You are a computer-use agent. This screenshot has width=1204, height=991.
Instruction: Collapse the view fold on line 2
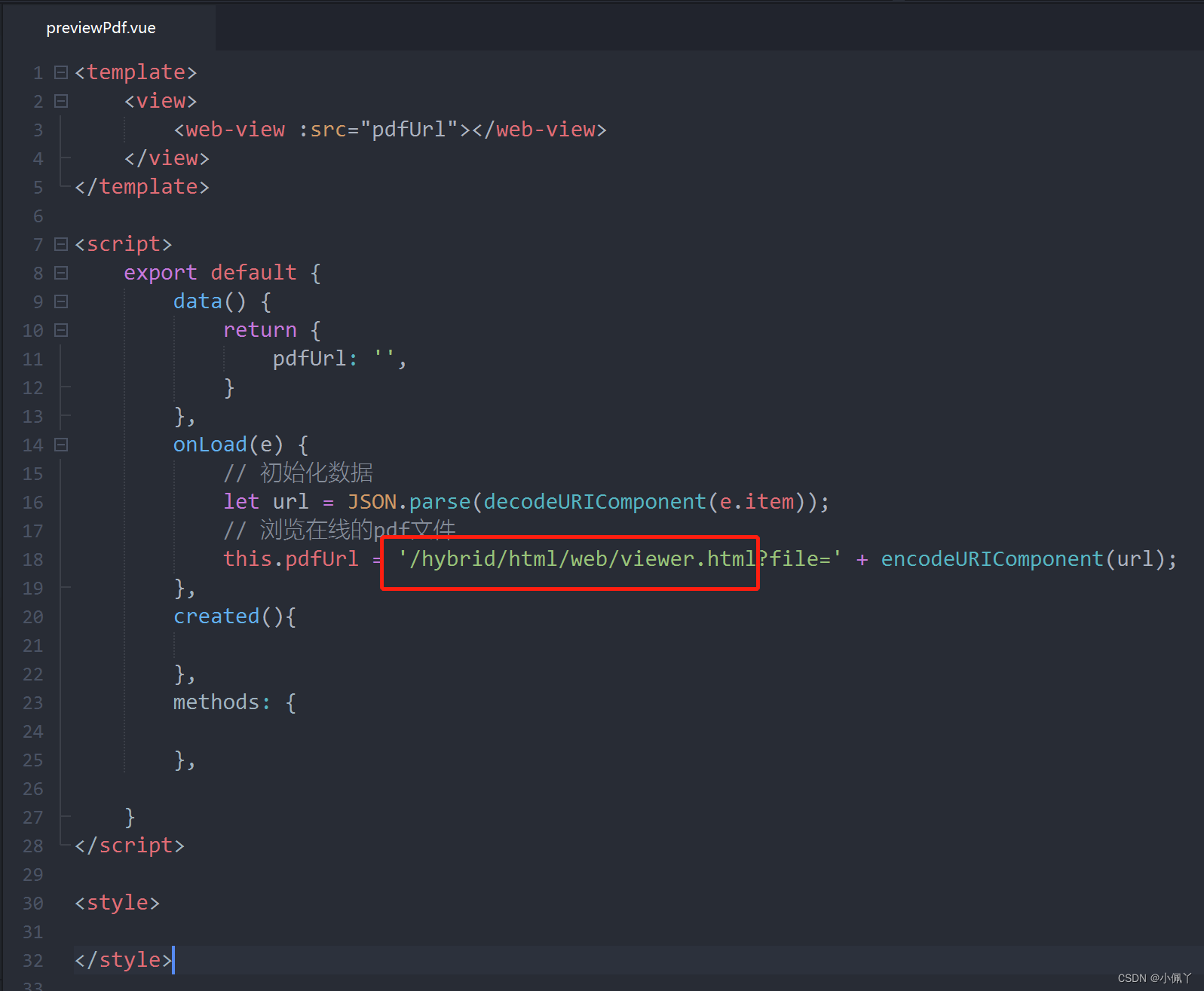point(61,101)
